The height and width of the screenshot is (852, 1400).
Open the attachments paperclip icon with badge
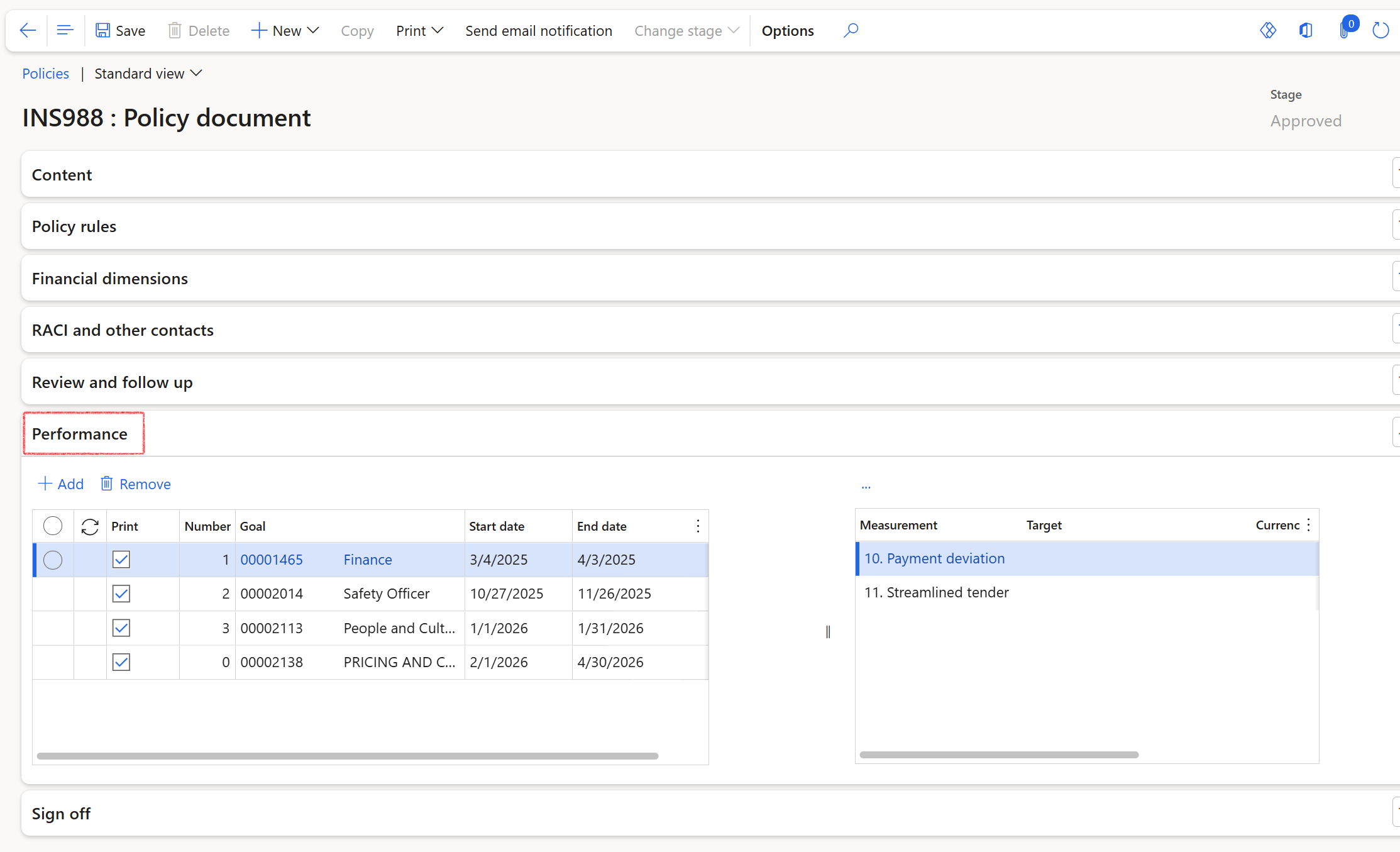(x=1346, y=29)
